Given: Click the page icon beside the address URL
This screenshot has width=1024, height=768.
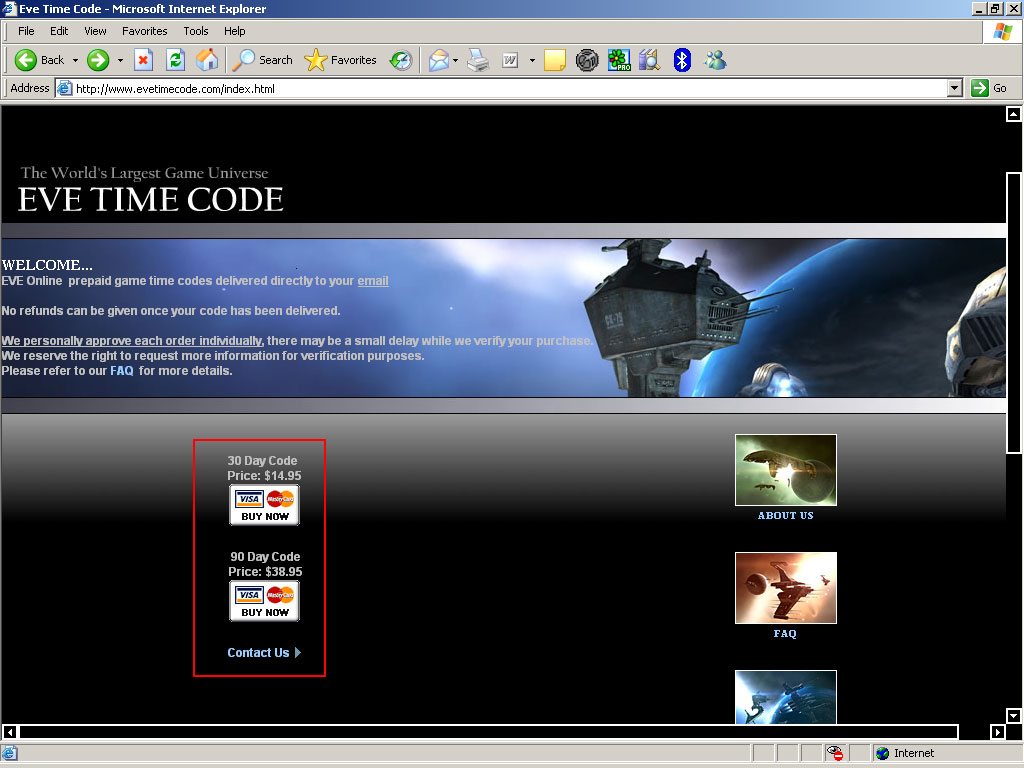Looking at the screenshot, I should tap(64, 88).
